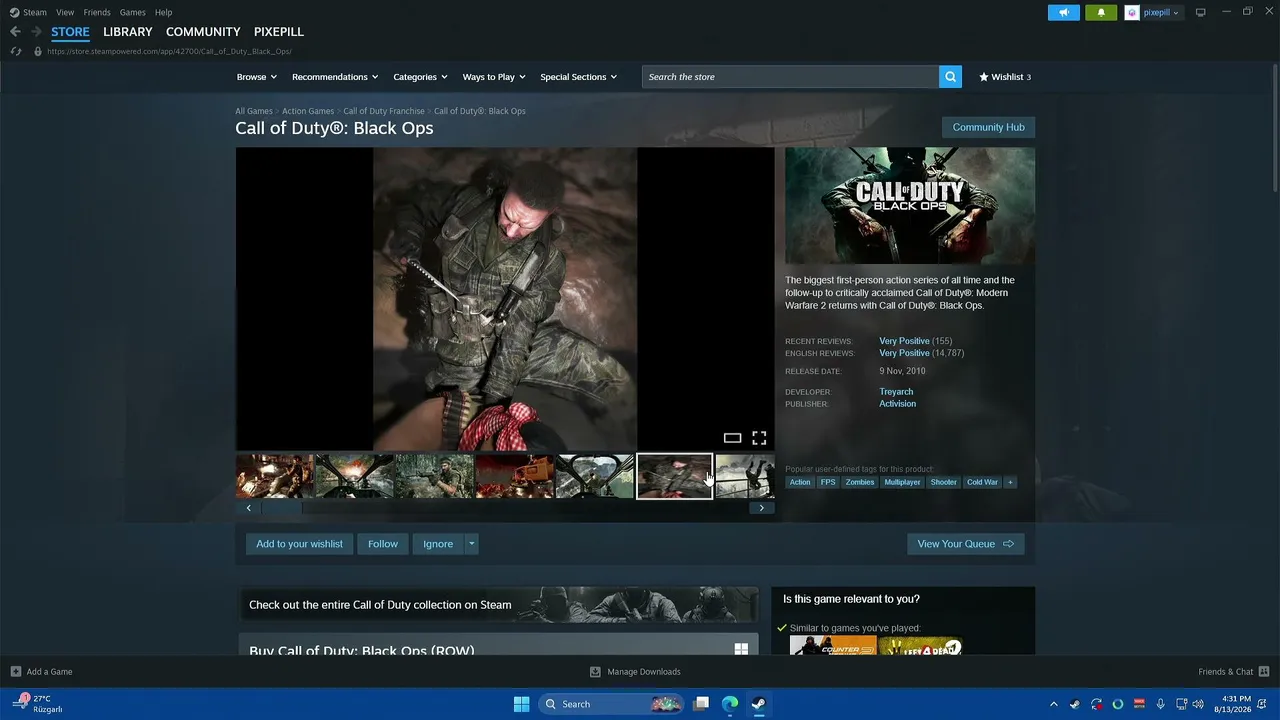Image resolution: width=1280 pixels, height=720 pixels.
Task: Open the Task View taskbar icon
Action: [x=702, y=704]
